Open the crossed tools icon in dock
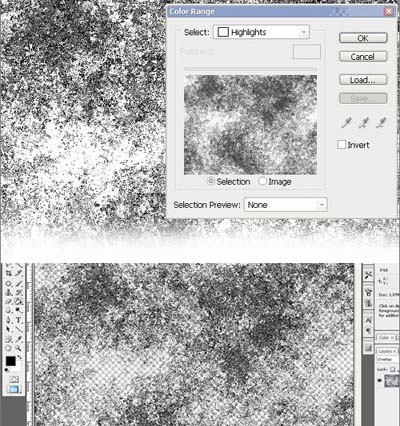Screen dimensions: 400x426 click(x=368, y=275)
